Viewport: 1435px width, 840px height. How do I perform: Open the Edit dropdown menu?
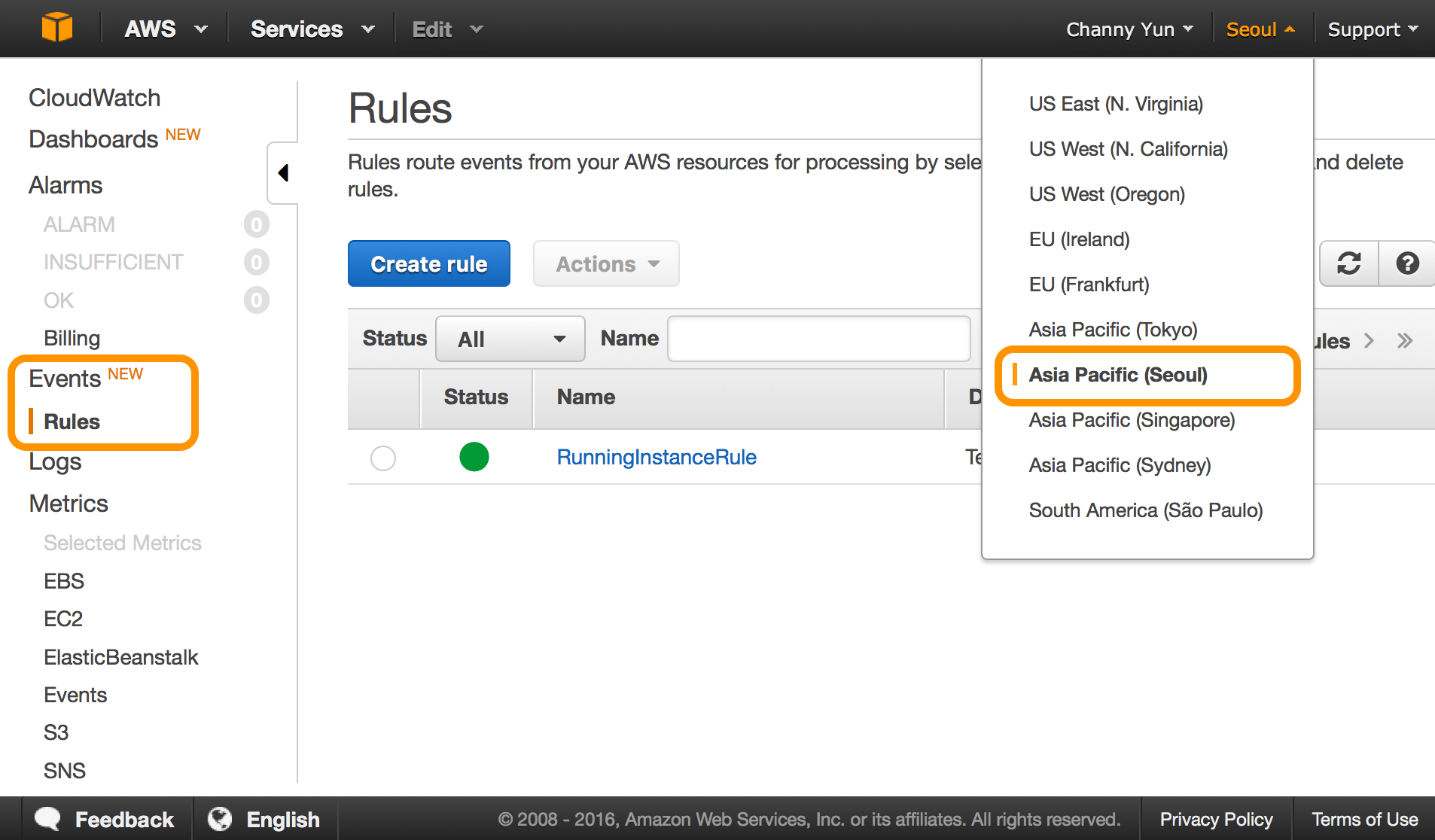447,29
